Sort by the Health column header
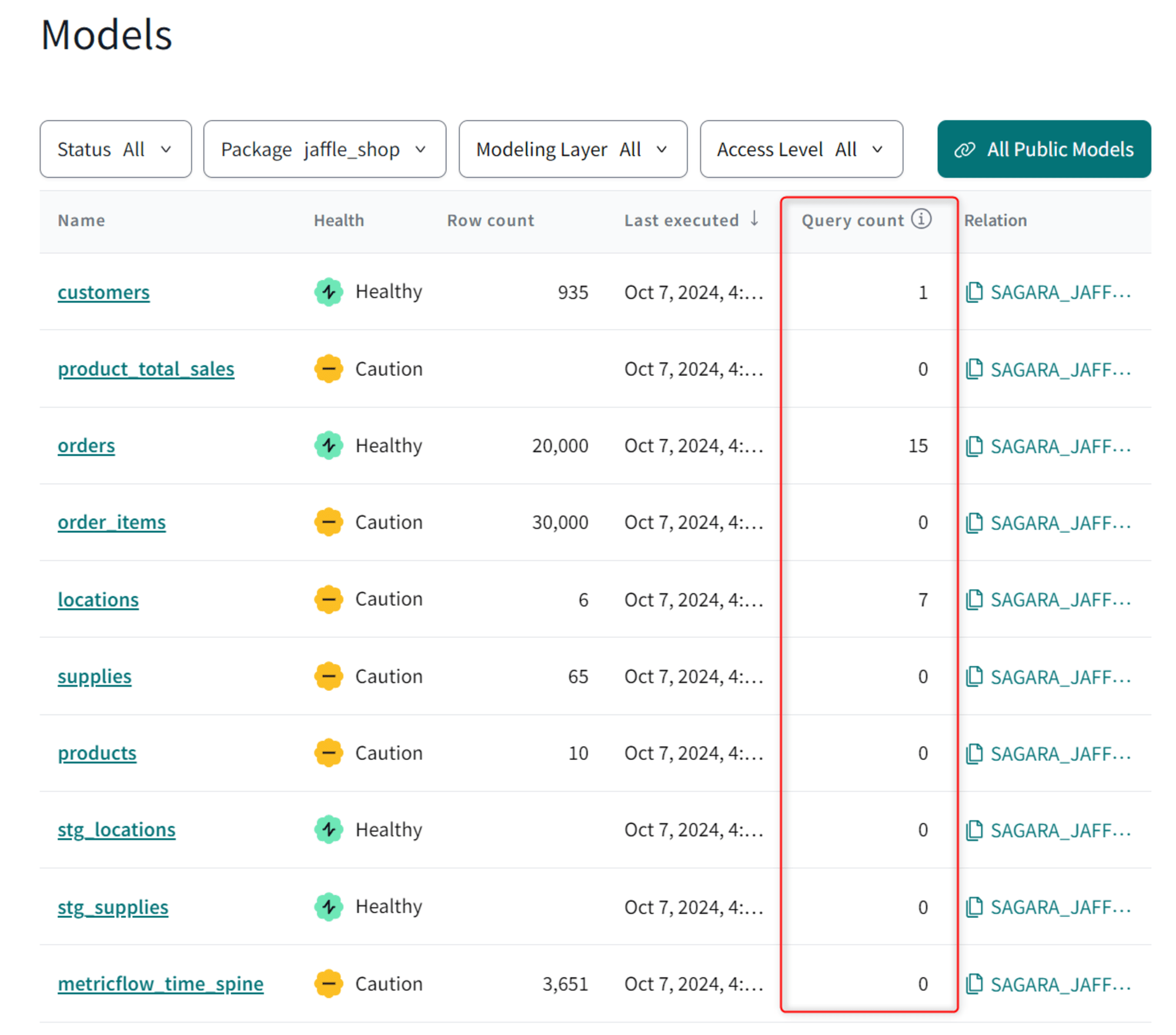 (339, 221)
